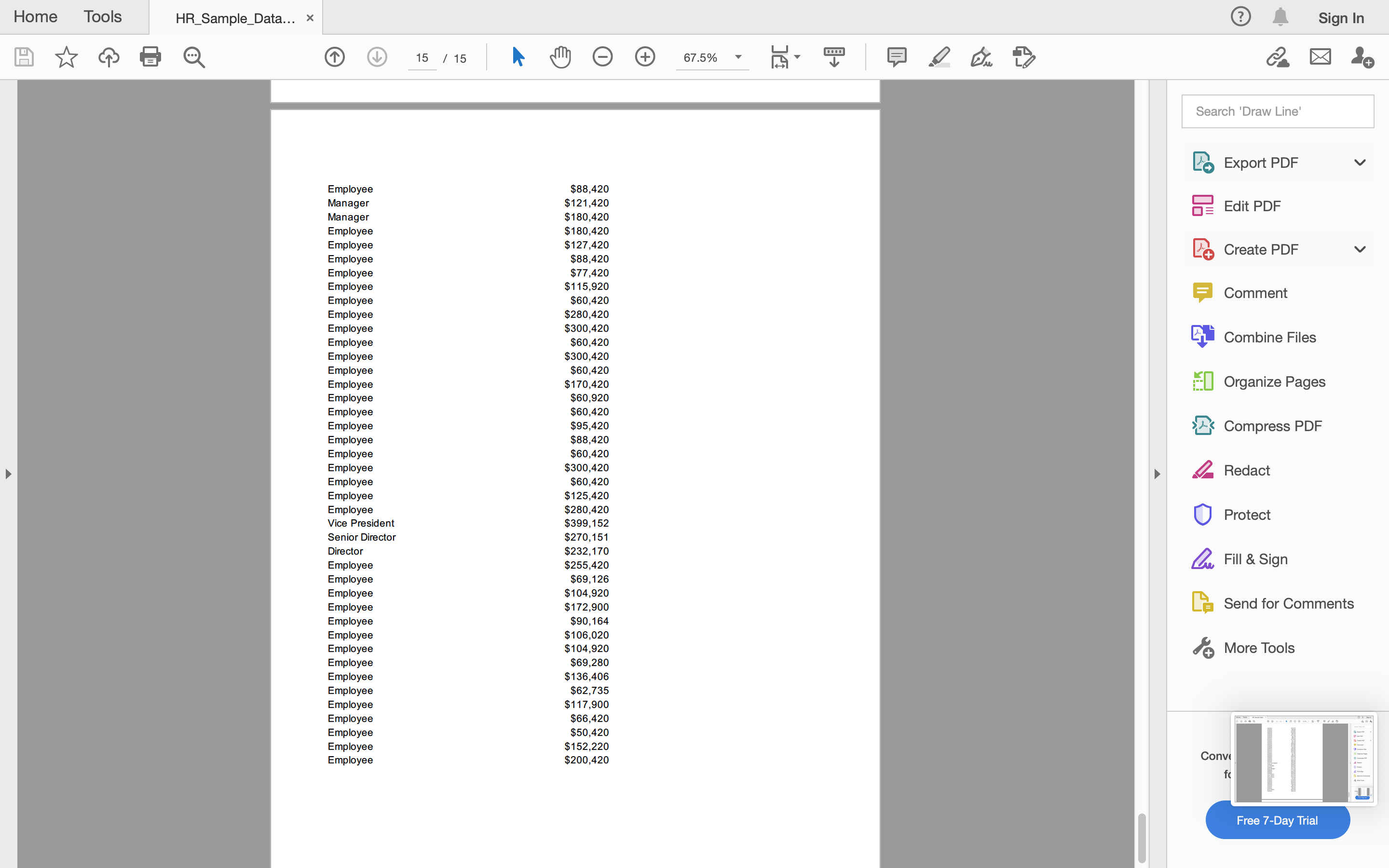The image size is (1389, 868).
Task: Start the Free 7-Day Trial
Action: (x=1277, y=820)
